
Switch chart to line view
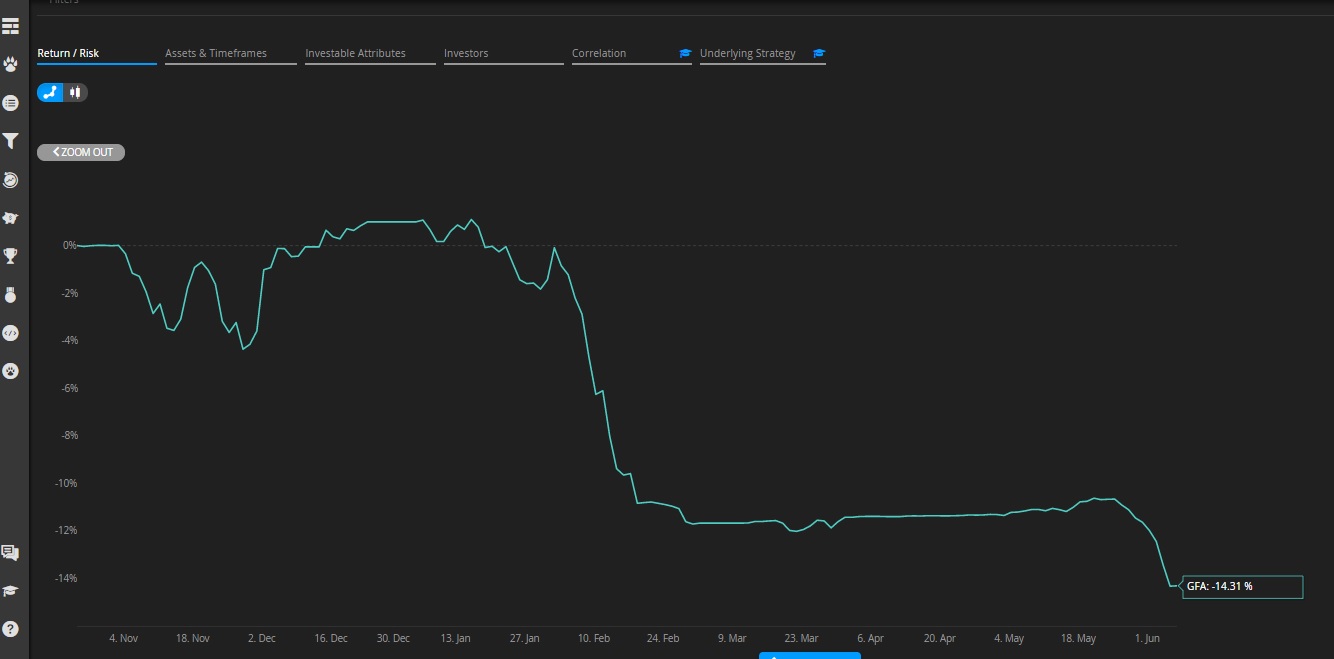click(50, 92)
